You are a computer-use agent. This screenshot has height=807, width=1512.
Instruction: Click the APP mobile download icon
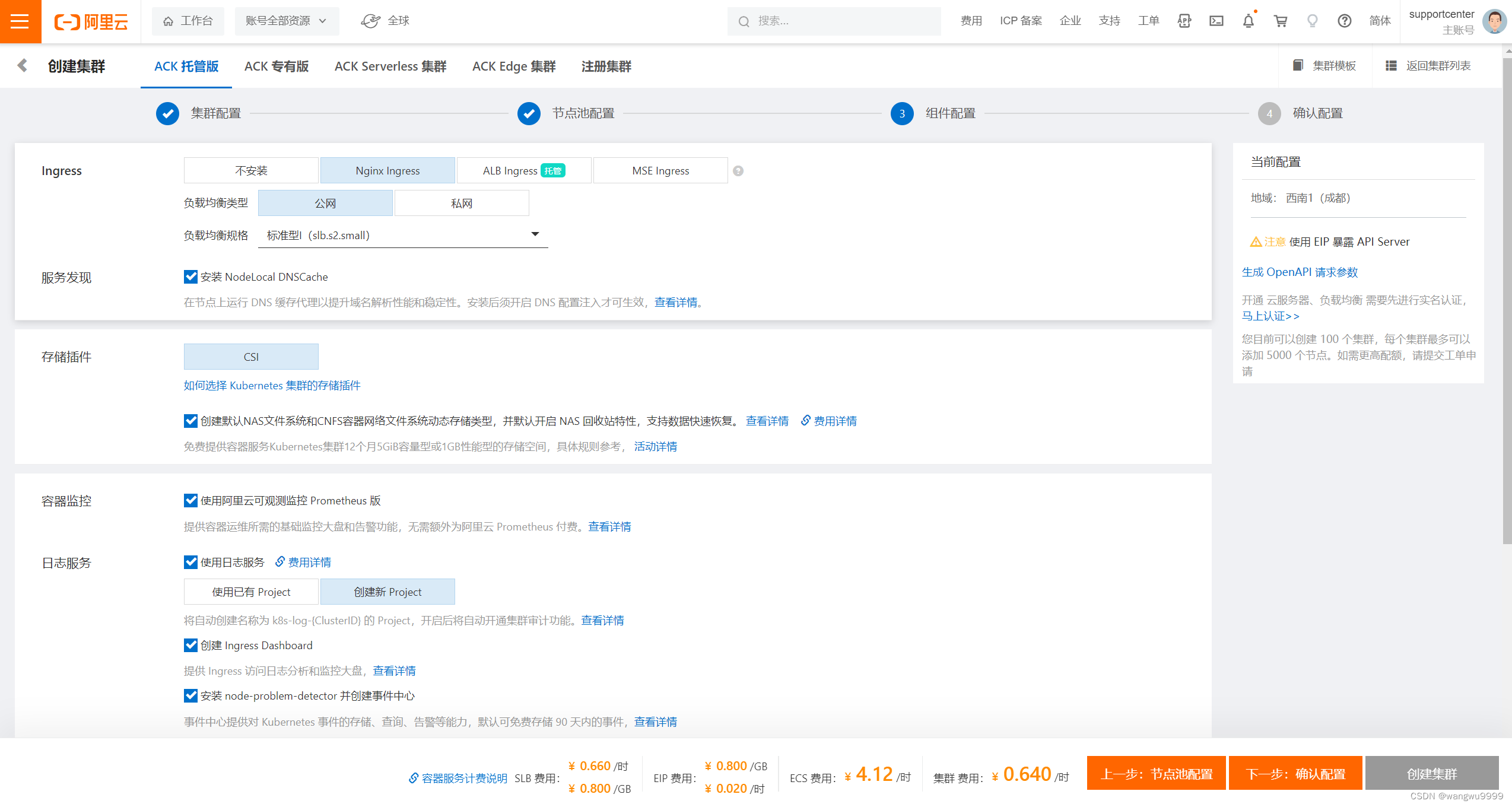1184,21
